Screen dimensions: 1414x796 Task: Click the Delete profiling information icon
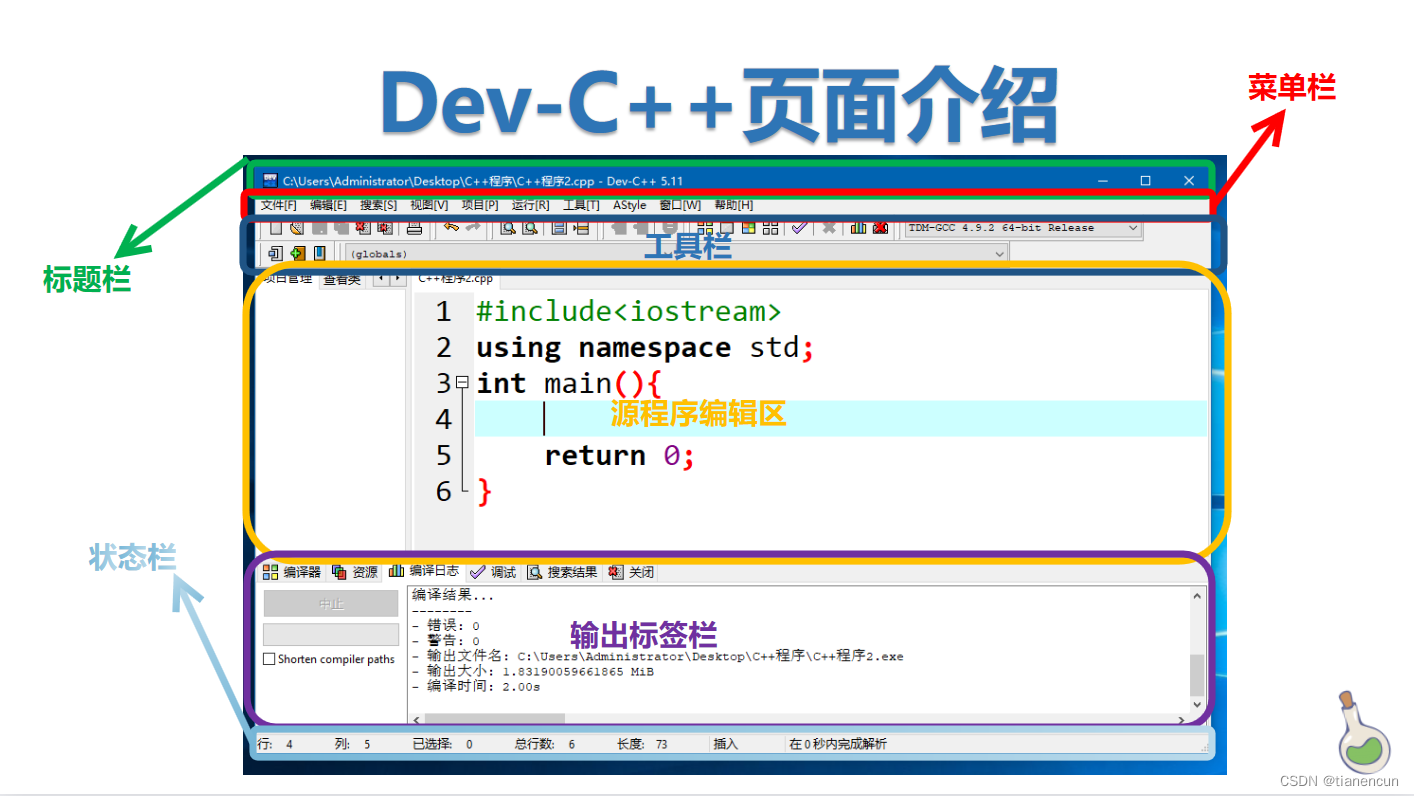coord(880,228)
